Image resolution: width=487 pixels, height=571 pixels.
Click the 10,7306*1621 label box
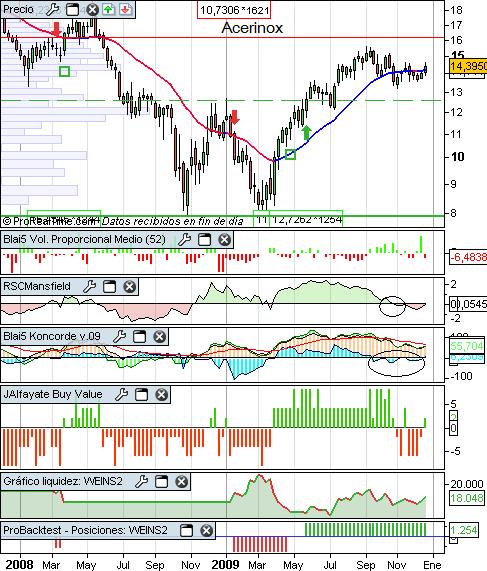[x=234, y=10]
